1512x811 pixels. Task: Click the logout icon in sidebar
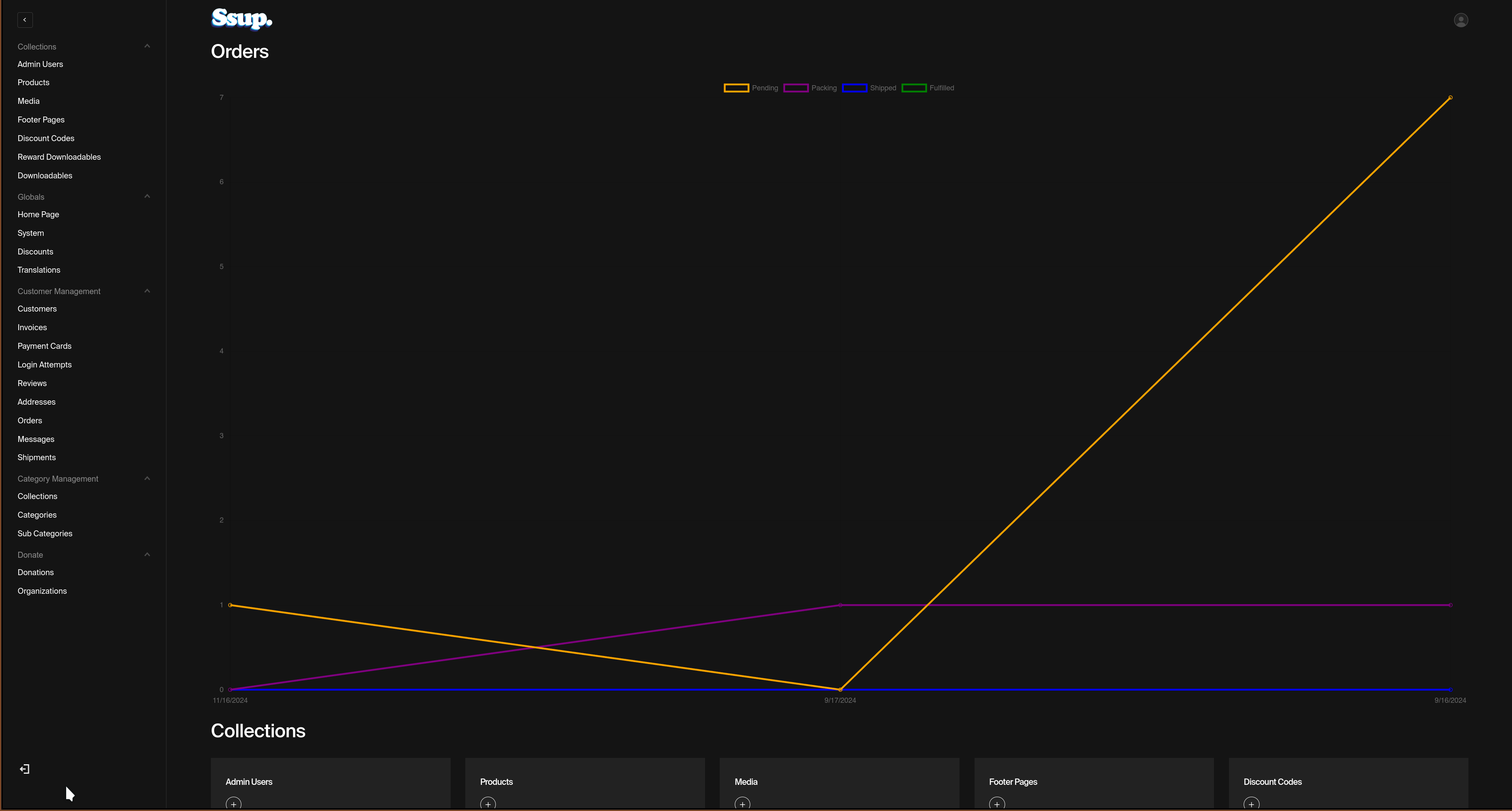click(x=25, y=769)
